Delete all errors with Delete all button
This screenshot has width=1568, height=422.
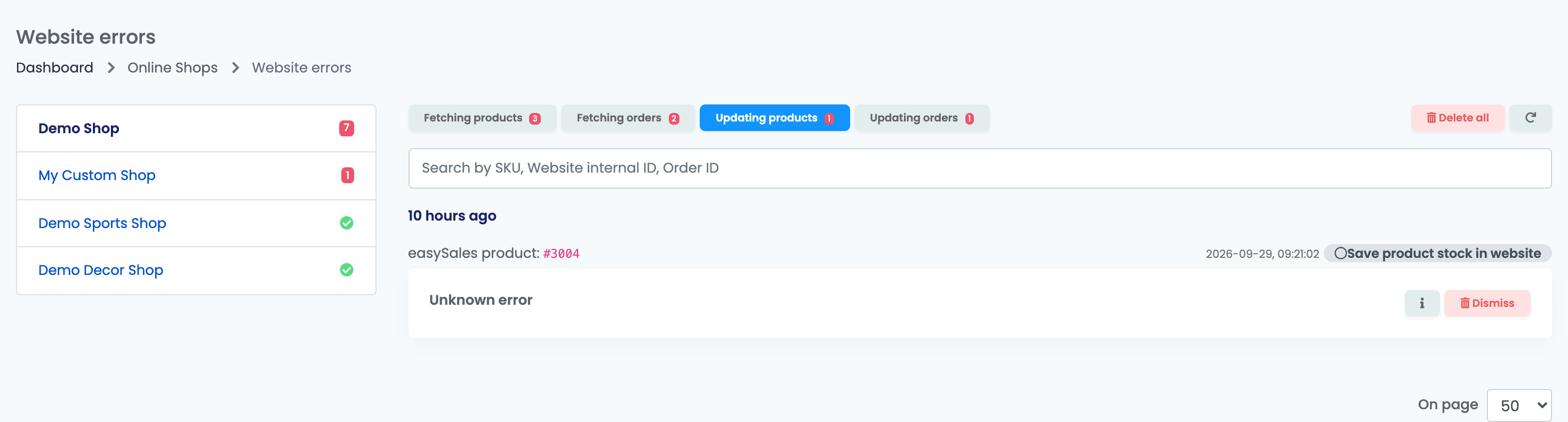tap(1457, 118)
